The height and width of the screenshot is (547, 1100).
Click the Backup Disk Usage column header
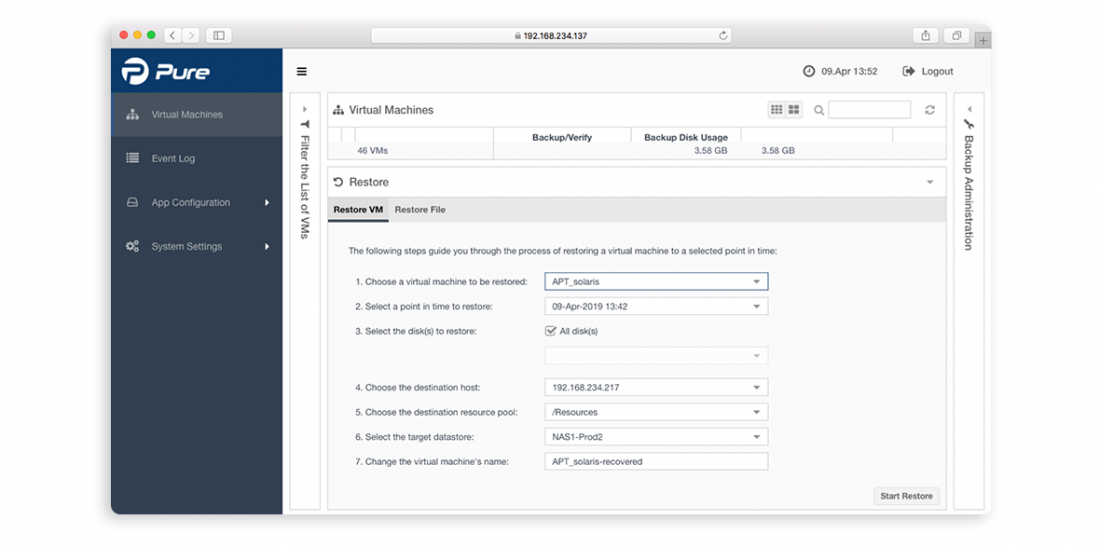click(686, 137)
